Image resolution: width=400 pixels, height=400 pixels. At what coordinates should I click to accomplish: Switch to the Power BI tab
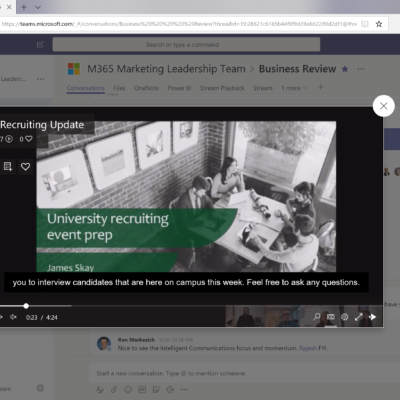tap(179, 88)
